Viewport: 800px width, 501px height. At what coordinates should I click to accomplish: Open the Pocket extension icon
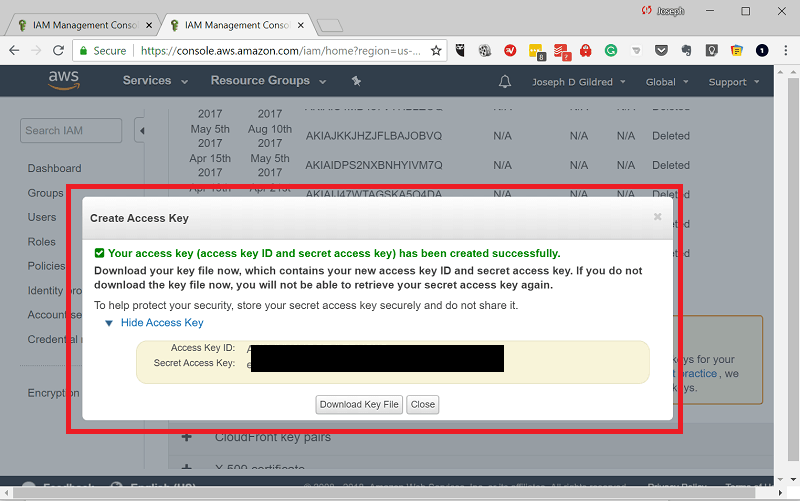[x=661, y=50]
